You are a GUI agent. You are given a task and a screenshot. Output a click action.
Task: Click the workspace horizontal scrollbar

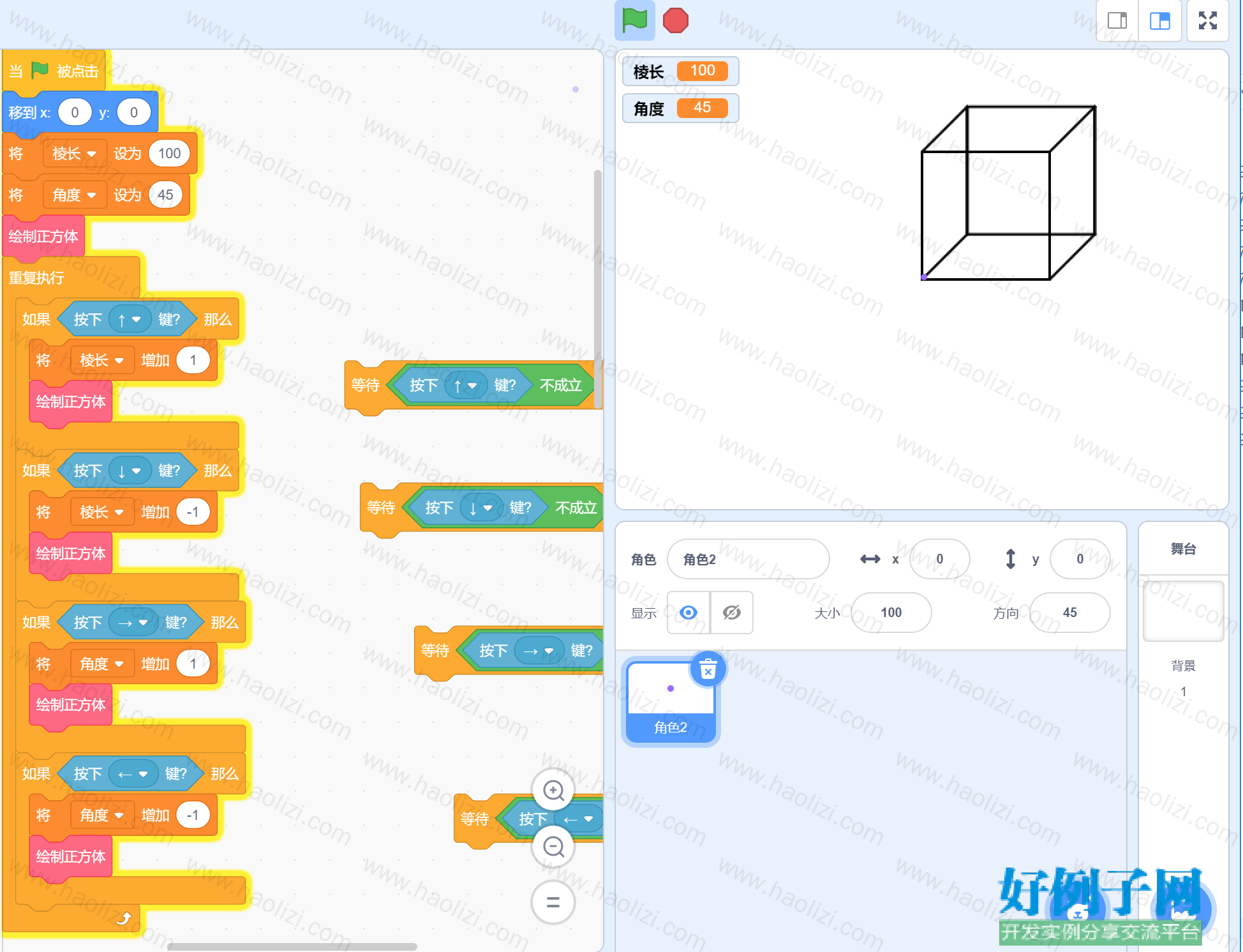[x=292, y=947]
